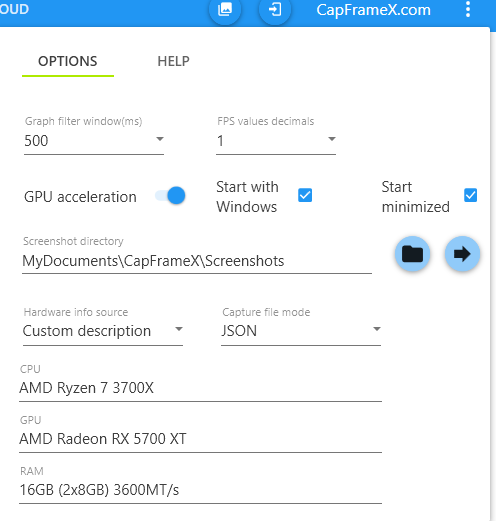This screenshot has width=496, height=521.
Task: Edit the GPU field showing AMD Radeon RX 5700 XT
Action: tap(200, 439)
